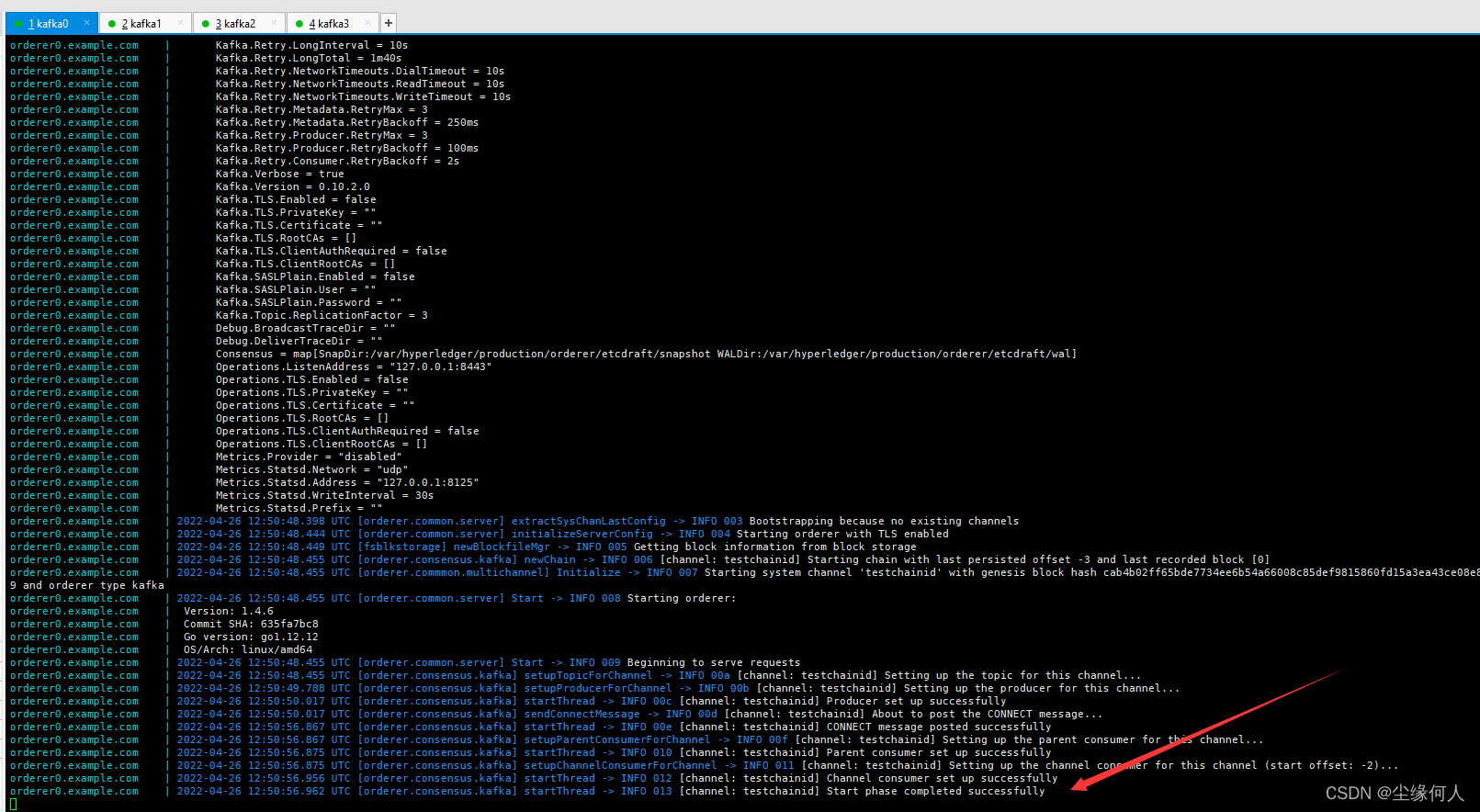Click the 'Debug.BroadcastTraceDir' line

(306, 328)
